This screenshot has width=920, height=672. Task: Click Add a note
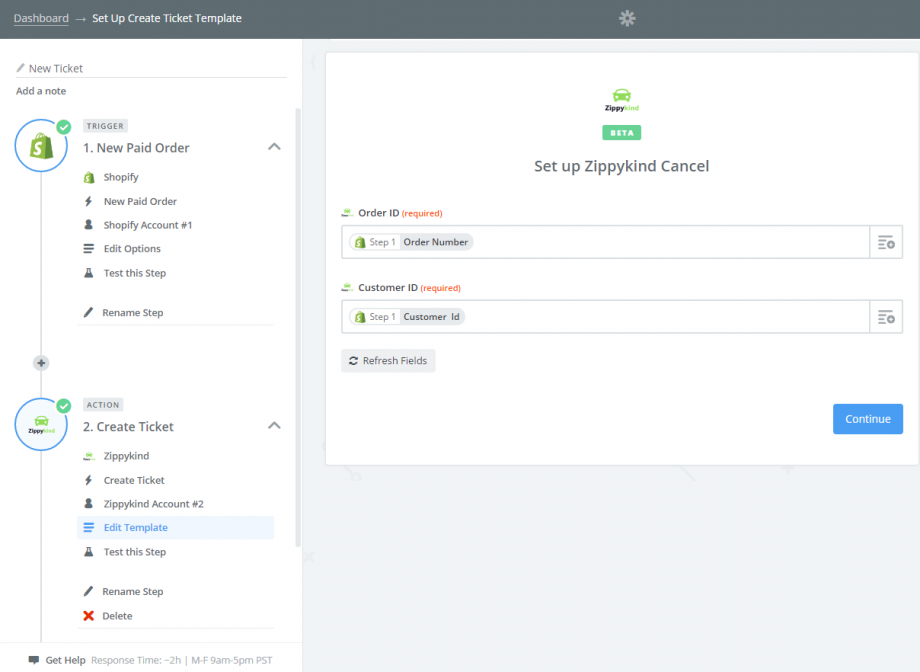pyautogui.click(x=41, y=91)
